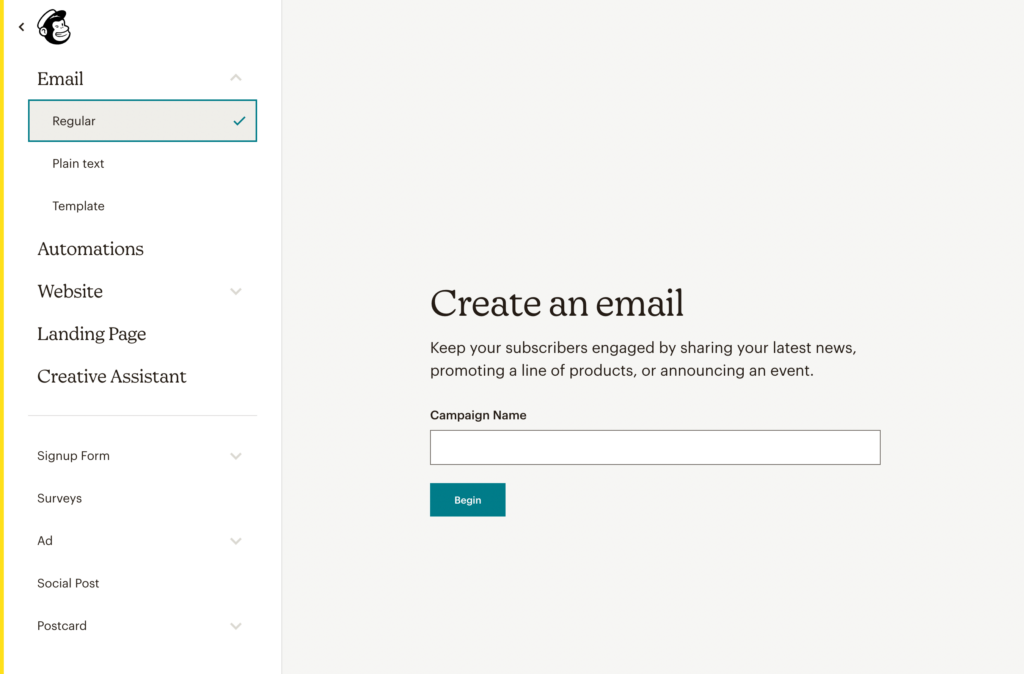Collapse the Email section chevron
The height and width of the screenshot is (674, 1024).
click(236, 77)
